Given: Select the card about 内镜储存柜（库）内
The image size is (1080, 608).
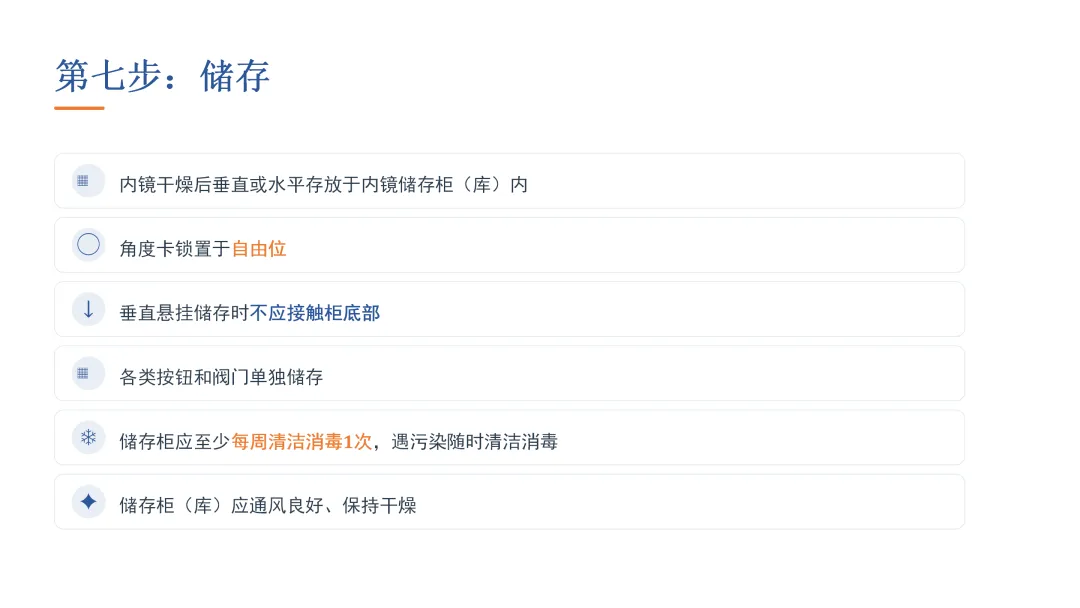Looking at the screenshot, I should [510, 181].
